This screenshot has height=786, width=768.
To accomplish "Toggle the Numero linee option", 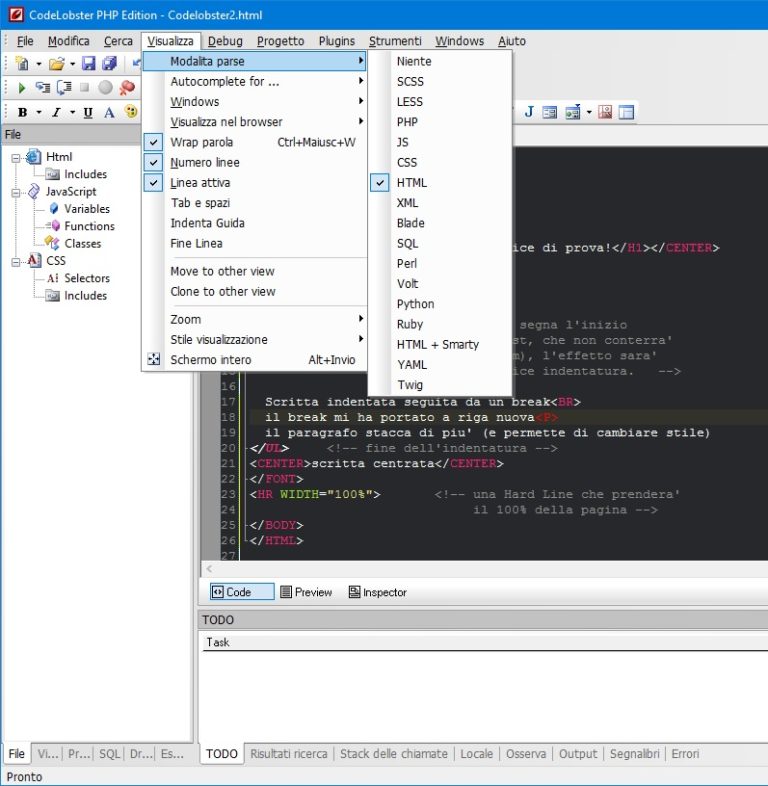I will (x=204, y=162).
